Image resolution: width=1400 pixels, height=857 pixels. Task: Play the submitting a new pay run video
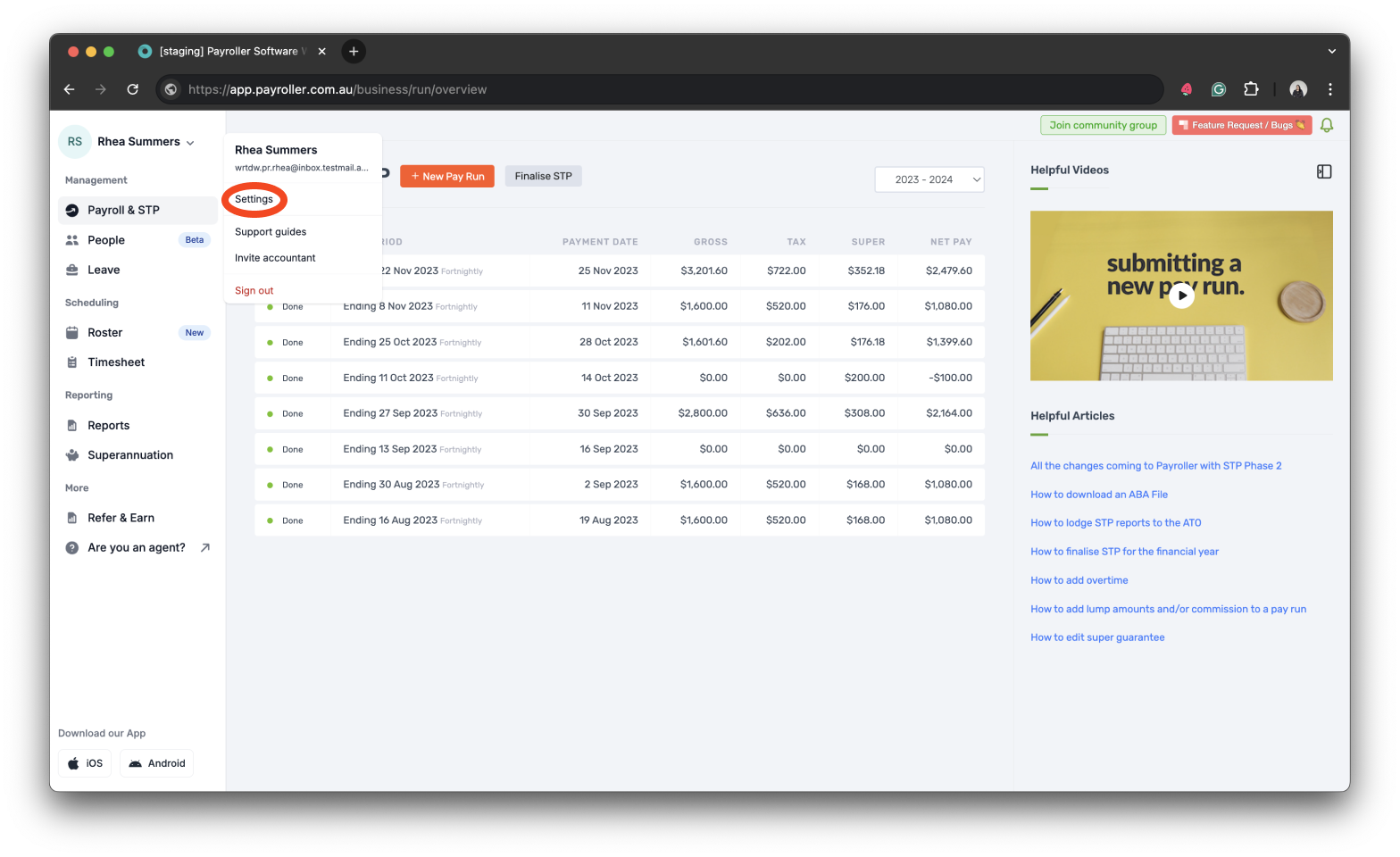[x=1181, y=295]
